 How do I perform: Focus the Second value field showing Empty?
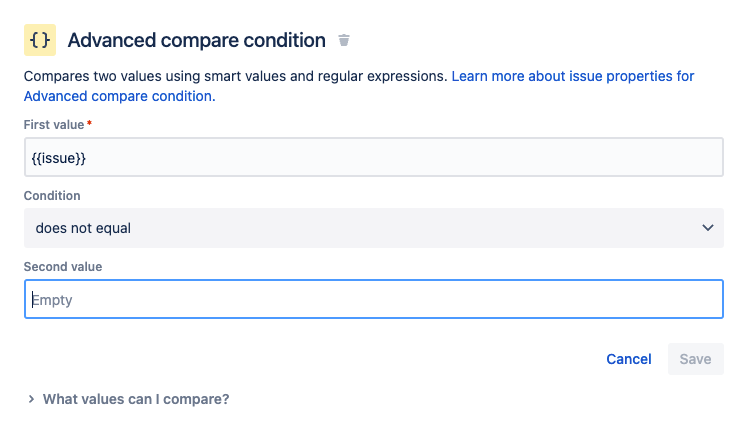[374, 299]
